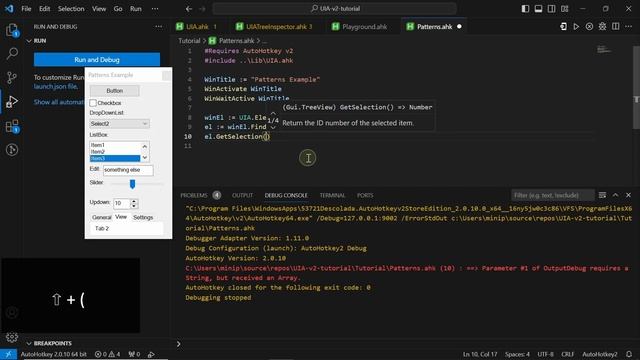This screenshot has height=360, width=640.
Task: Close the bottom panel
Action: tap(629, 195)
